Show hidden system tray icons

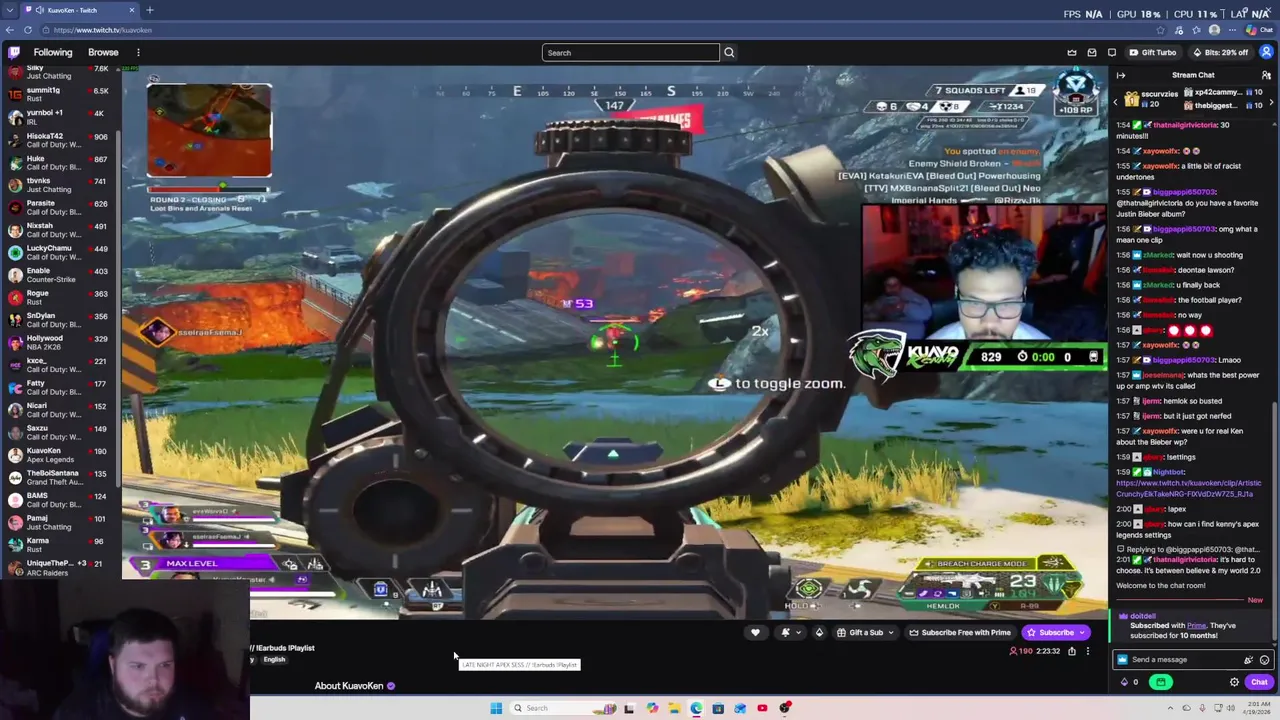[x=1170, y=708]
